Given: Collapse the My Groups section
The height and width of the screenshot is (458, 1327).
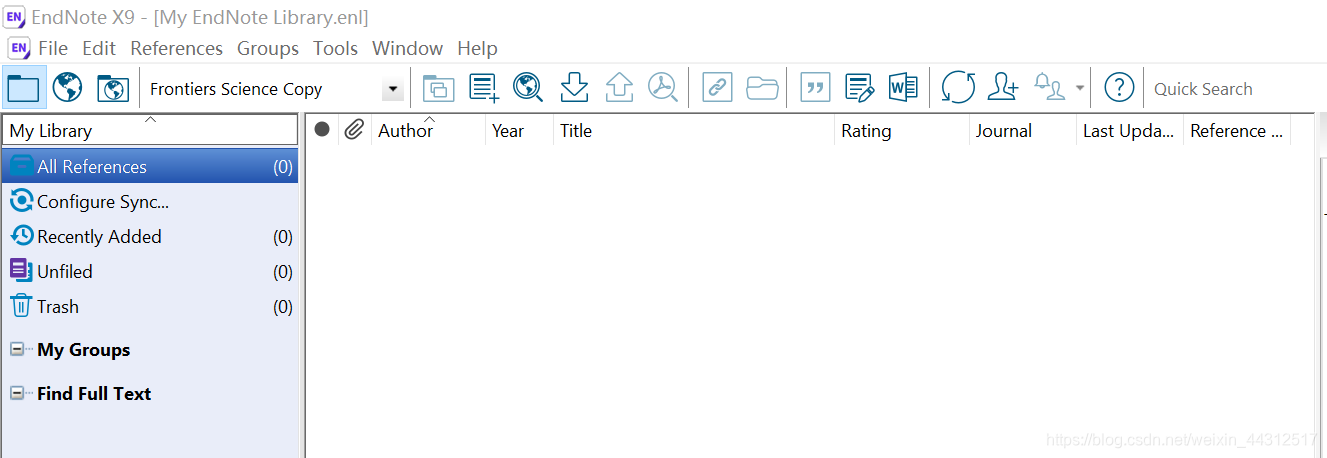Looking at the screenshot, I should pyautogui.click(x=17, y=350).
